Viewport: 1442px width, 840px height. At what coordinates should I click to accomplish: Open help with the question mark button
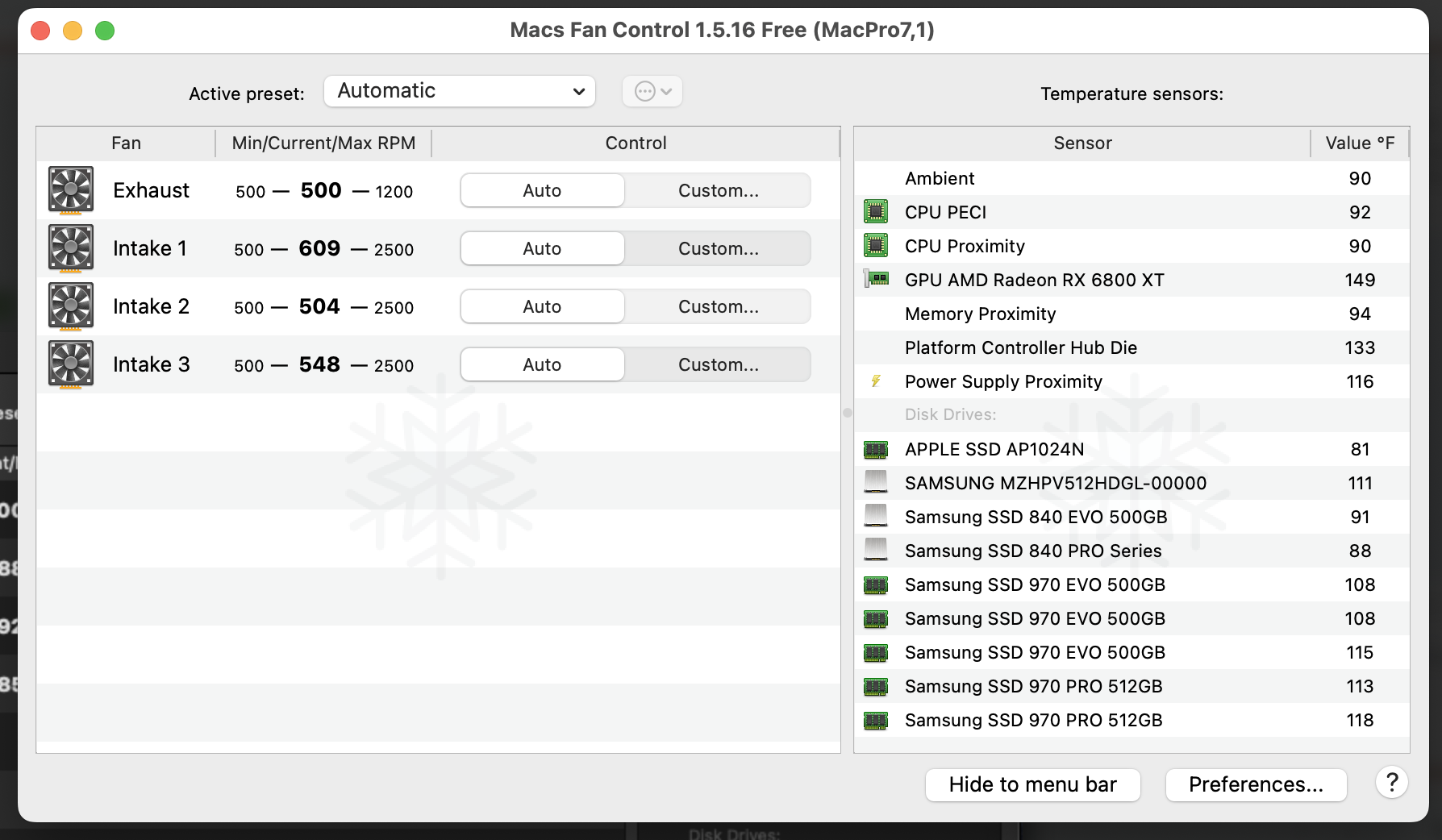1392,782
